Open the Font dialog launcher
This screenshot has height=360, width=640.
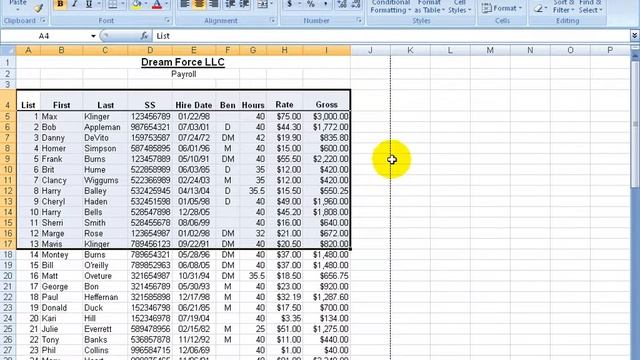tap(167, 20)
